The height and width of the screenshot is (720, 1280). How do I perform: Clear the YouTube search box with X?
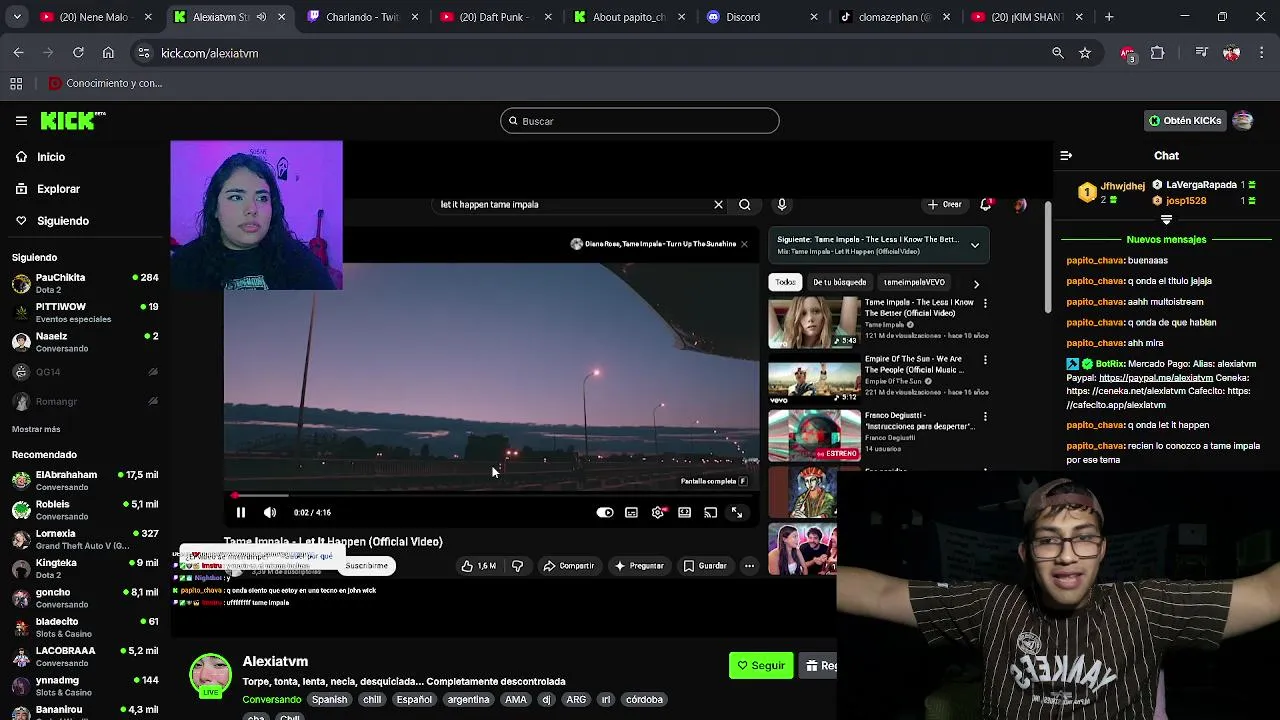pos(718,204)
